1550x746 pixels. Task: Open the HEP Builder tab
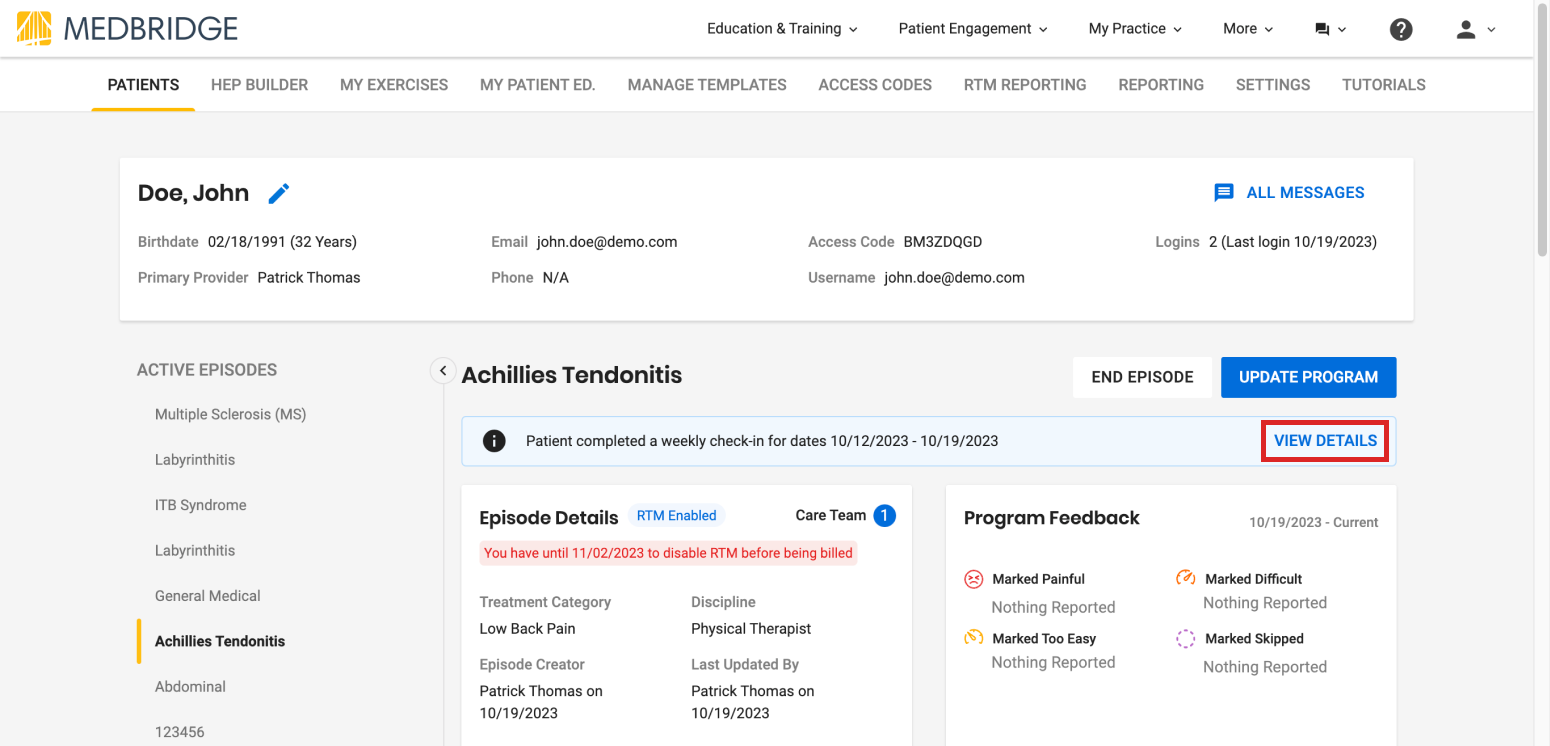point(259,85)
